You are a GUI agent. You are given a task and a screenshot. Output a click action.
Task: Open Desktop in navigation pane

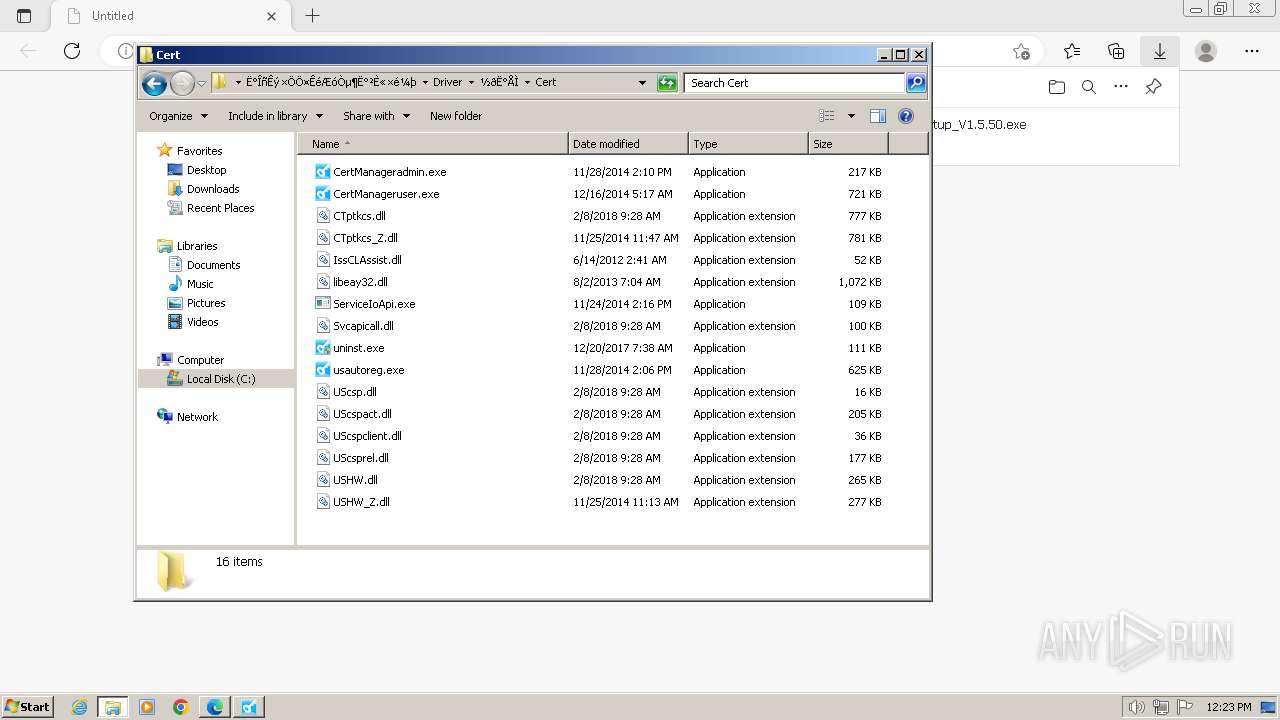point(206,170)
